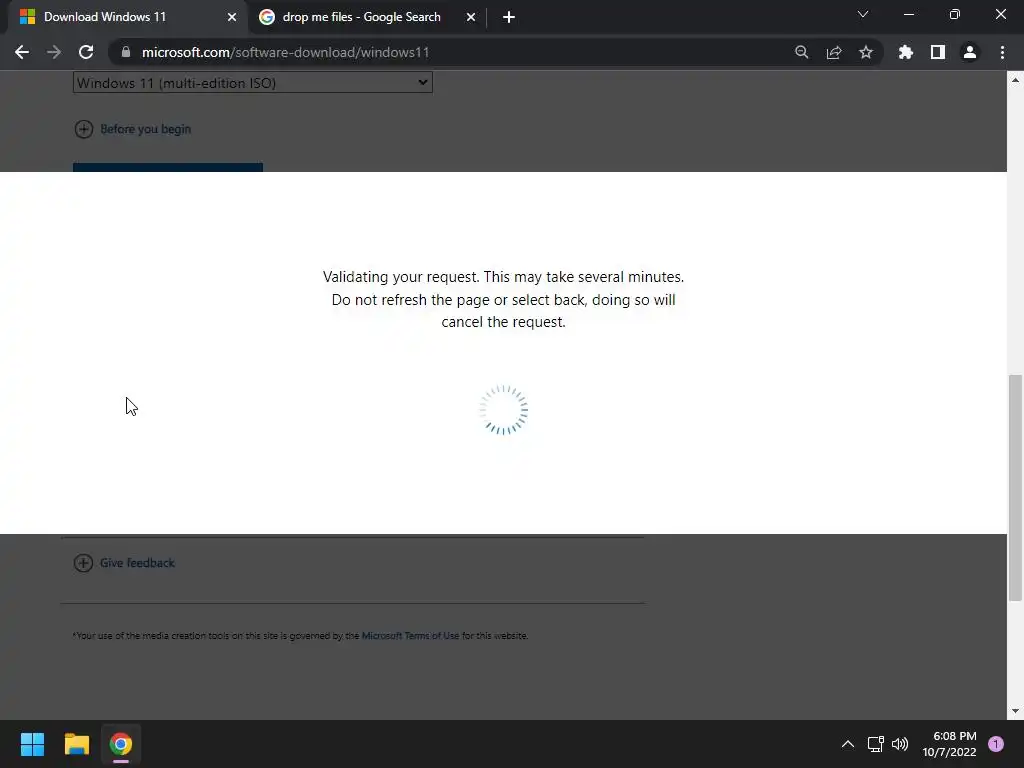Reload the page with the refresh icon
The image size is (1024, 768).
pyautogui.click(x=86, y=52)
